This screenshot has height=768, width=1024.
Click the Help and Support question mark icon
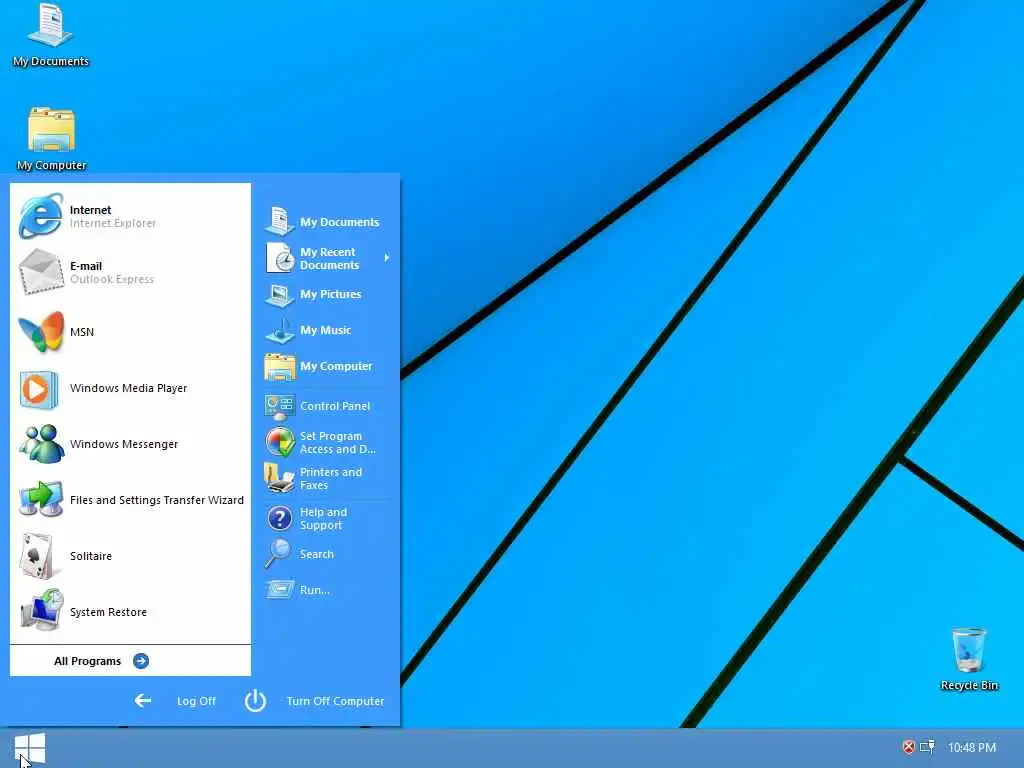(x=280, y=519)
